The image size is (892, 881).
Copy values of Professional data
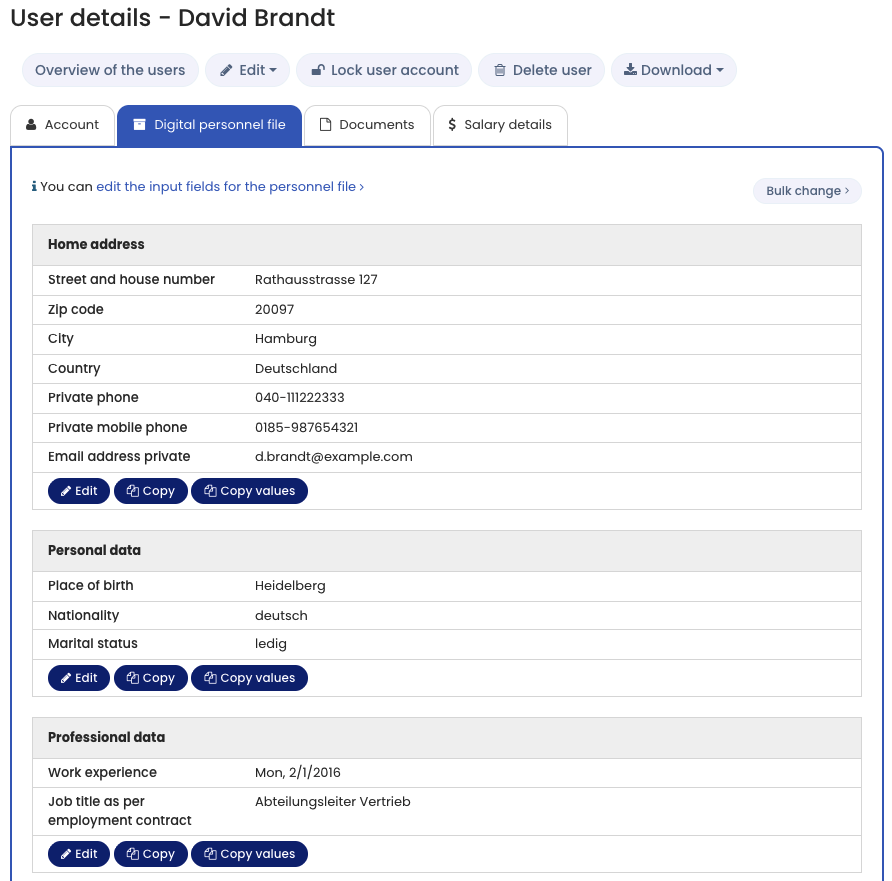click(x=249, y=854)
